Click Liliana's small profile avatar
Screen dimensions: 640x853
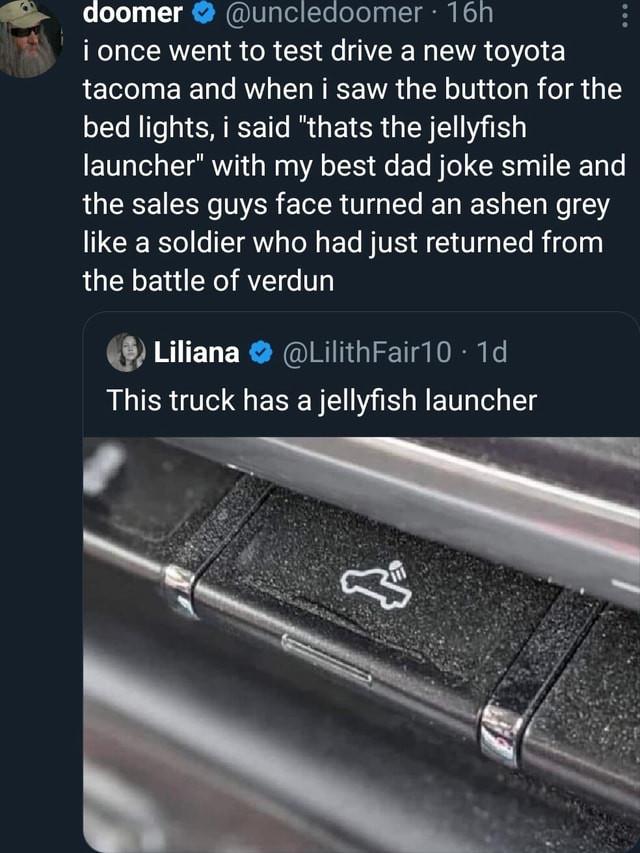pos(127,352)
